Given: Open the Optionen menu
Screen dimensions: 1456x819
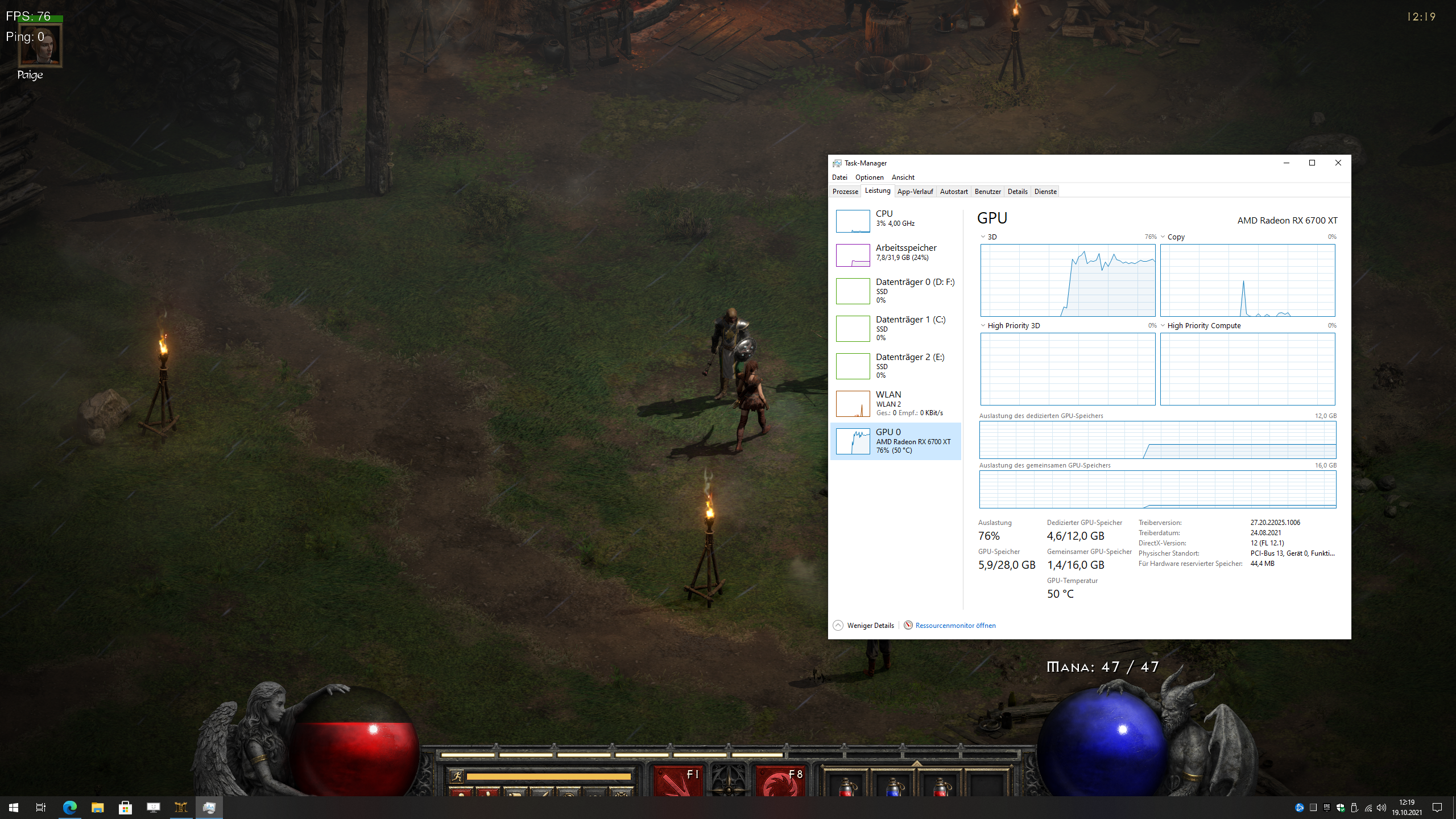Looking at the screenshot, I should [x=869, y=177].
